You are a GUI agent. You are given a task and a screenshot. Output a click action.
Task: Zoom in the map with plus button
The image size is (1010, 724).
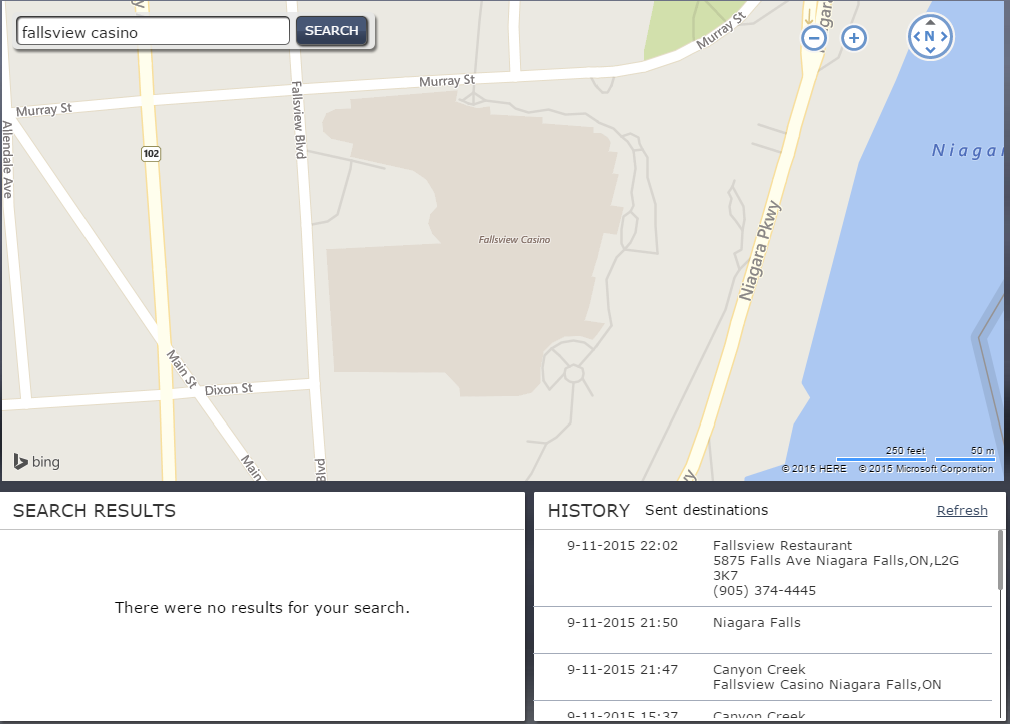[x=854, y=38]
